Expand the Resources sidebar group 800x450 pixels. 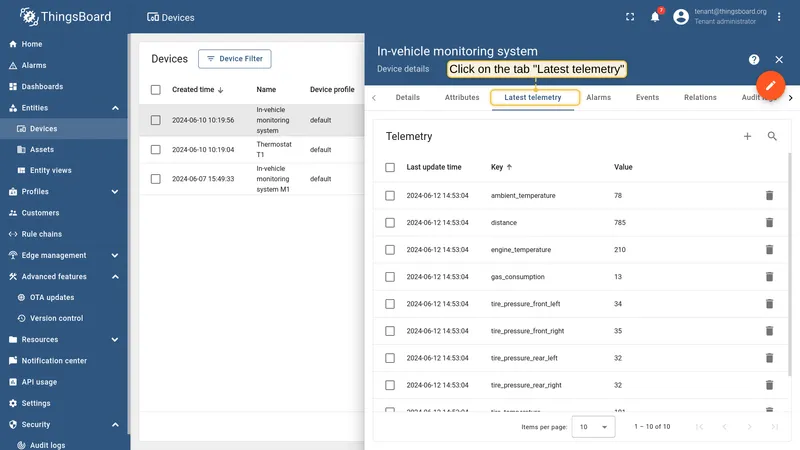pos(115,340)
